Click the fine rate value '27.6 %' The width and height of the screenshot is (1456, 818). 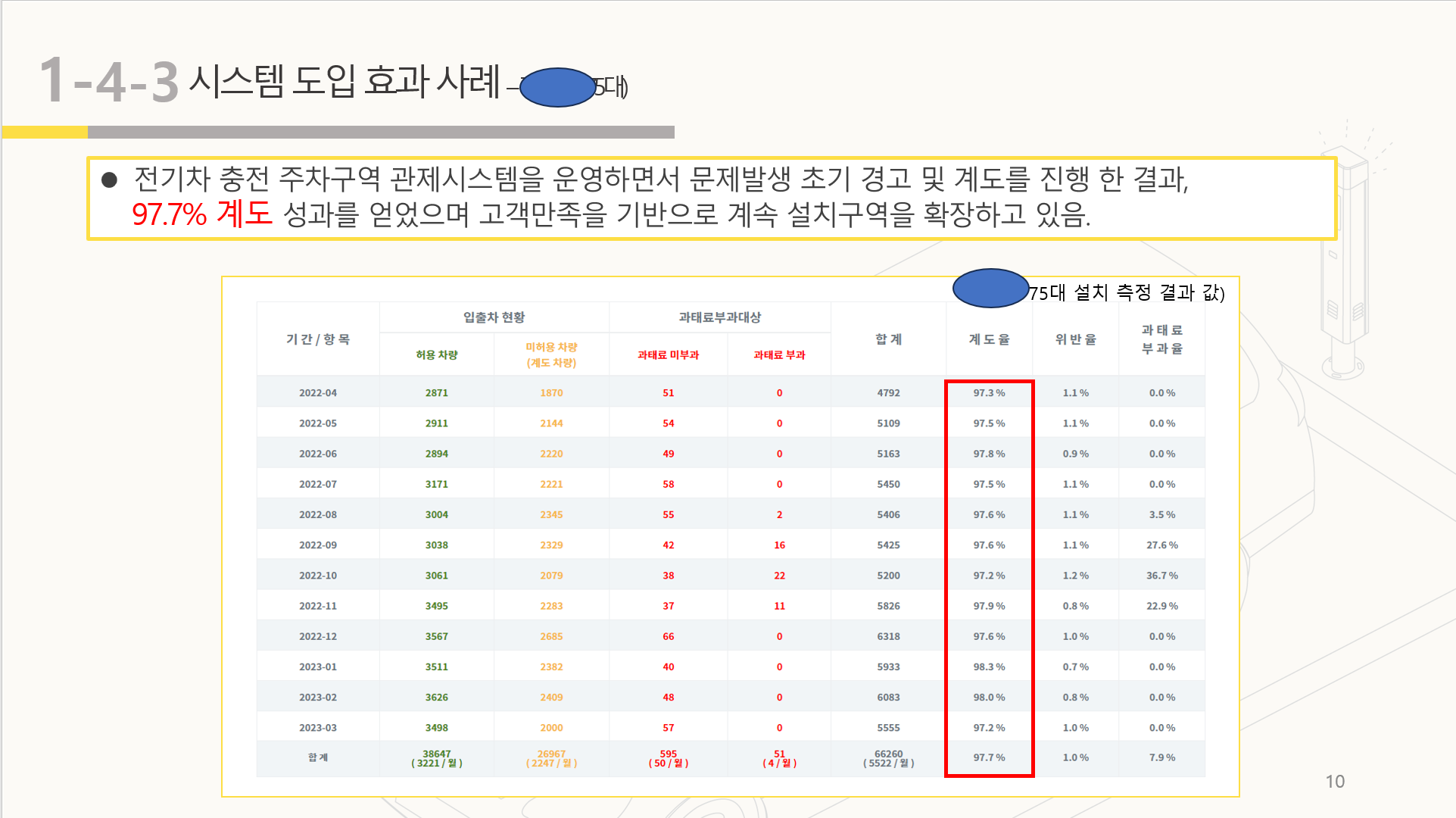[1162, 545]
